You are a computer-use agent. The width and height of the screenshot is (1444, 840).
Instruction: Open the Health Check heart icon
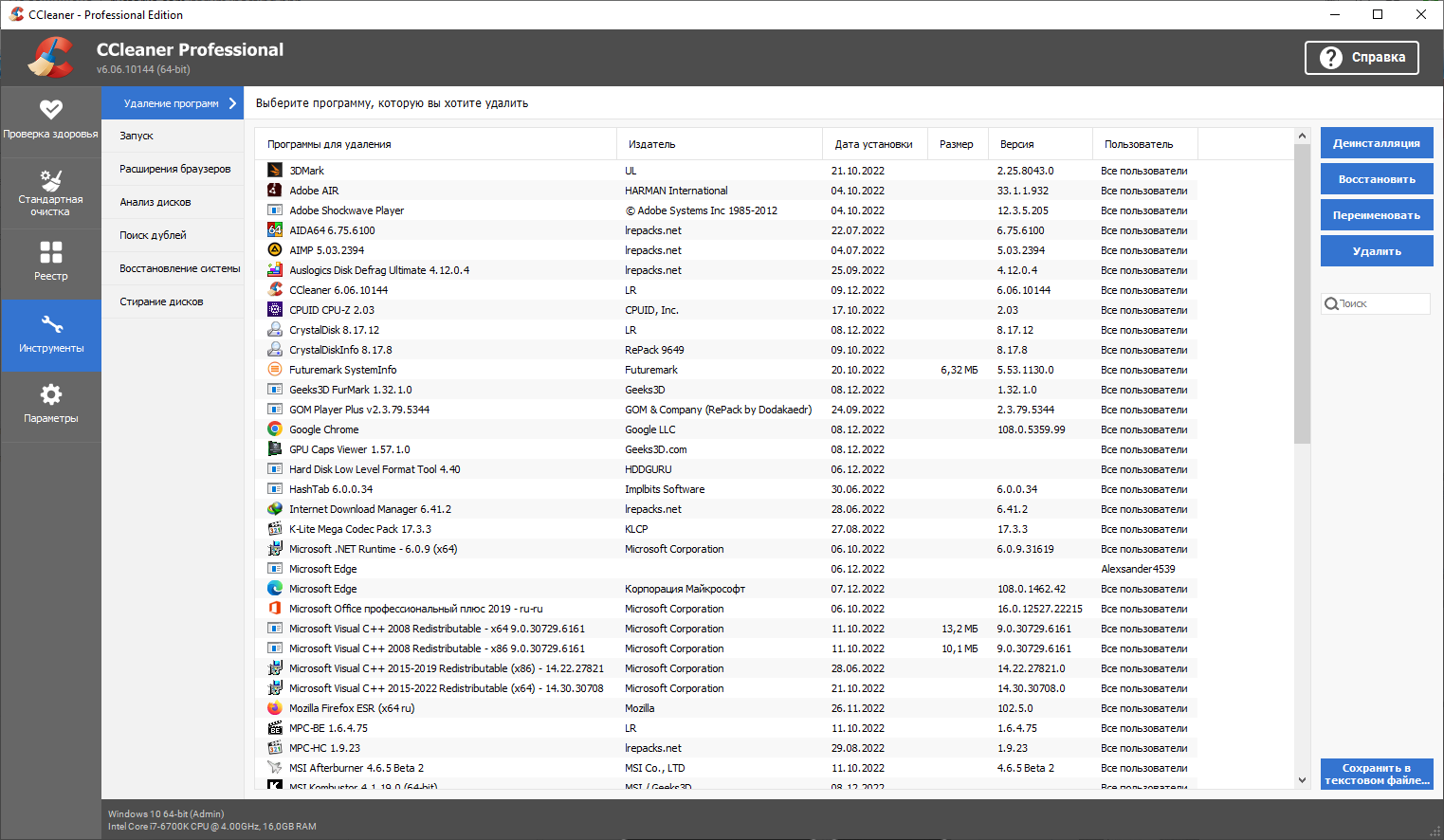[x=51, y=110]
